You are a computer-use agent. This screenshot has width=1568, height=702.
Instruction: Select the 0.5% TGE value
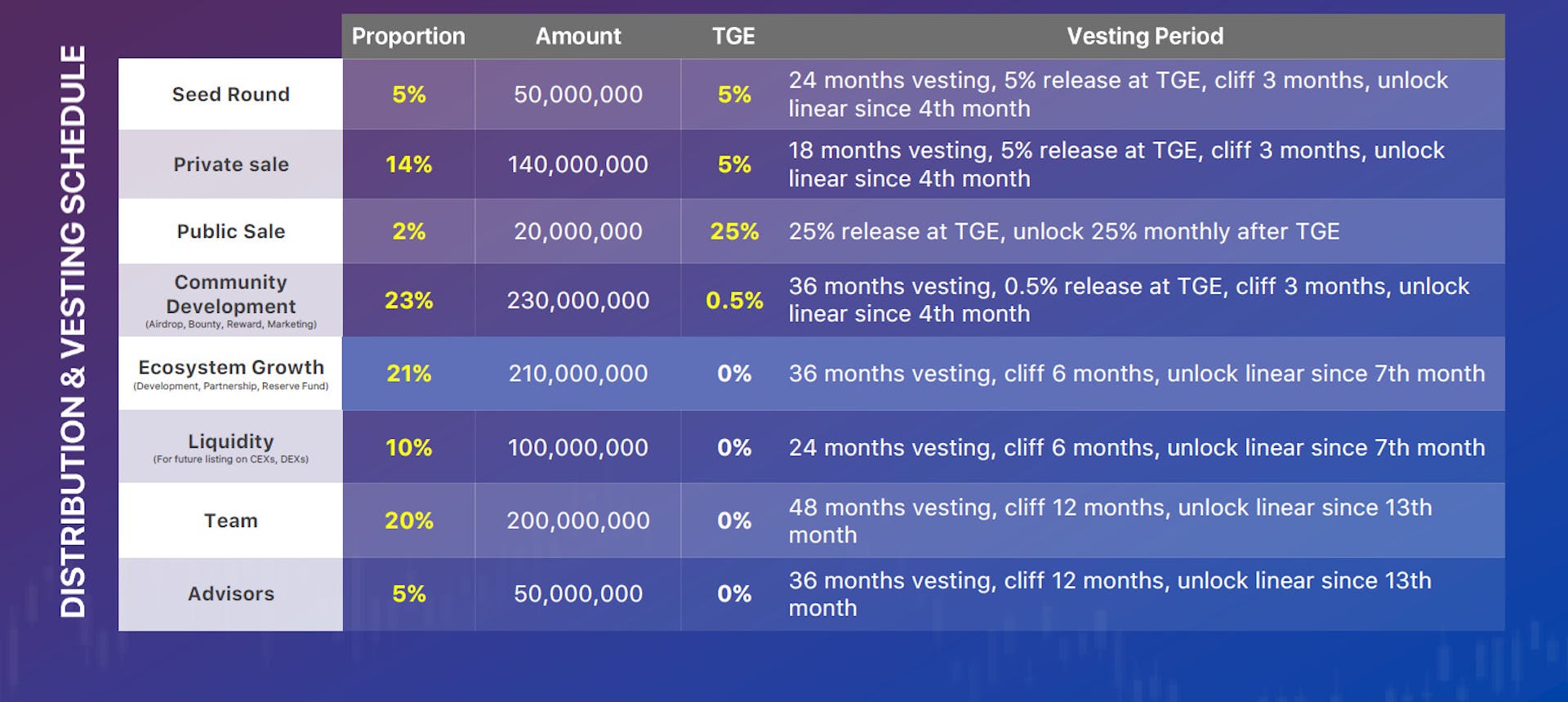point(733,300)
